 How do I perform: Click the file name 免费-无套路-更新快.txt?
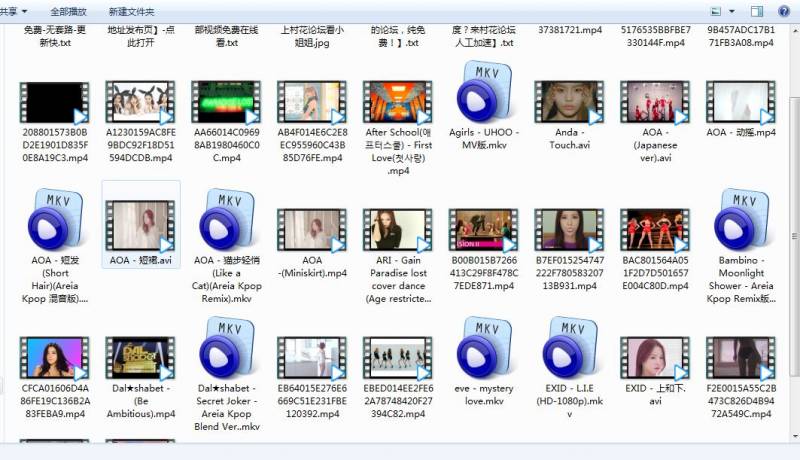click(55, 36)
